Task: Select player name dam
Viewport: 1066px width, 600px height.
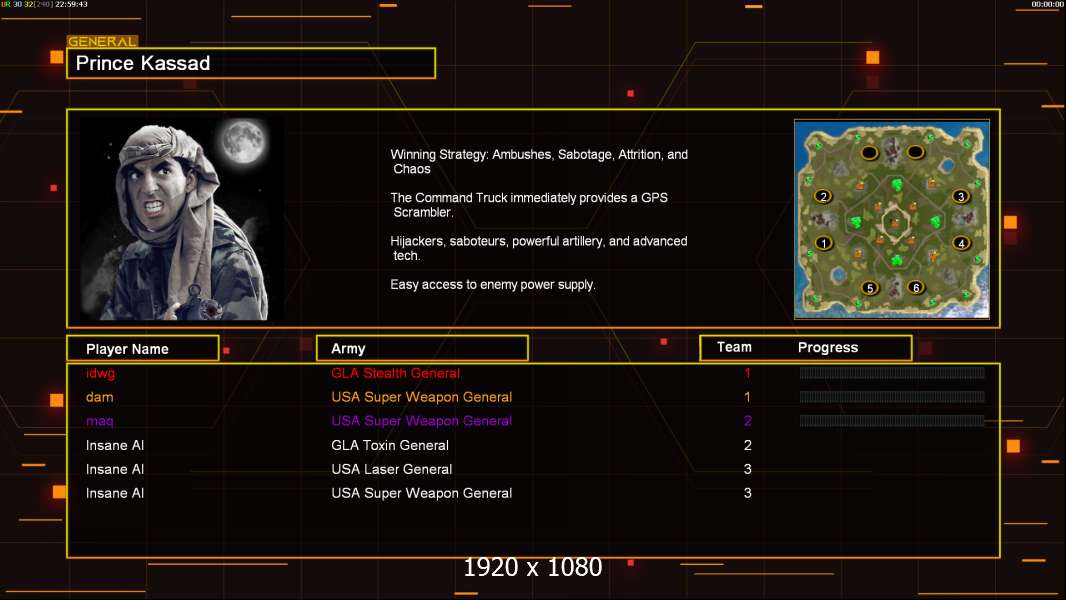Action: tap(99, 397)
